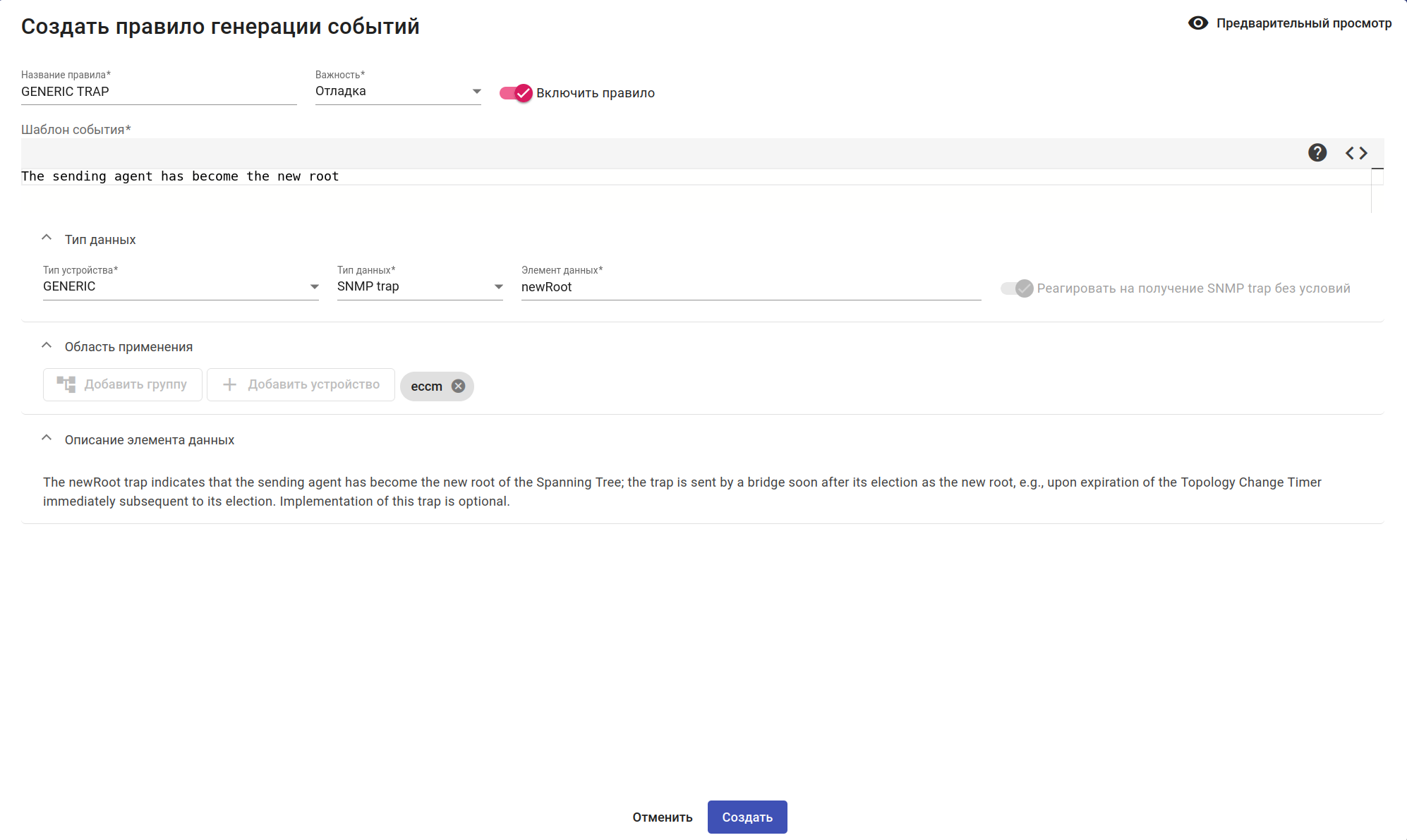Collapse Описание элемента данных section
The height and width of the screenshot is (840, 1407).
[47, 439]
